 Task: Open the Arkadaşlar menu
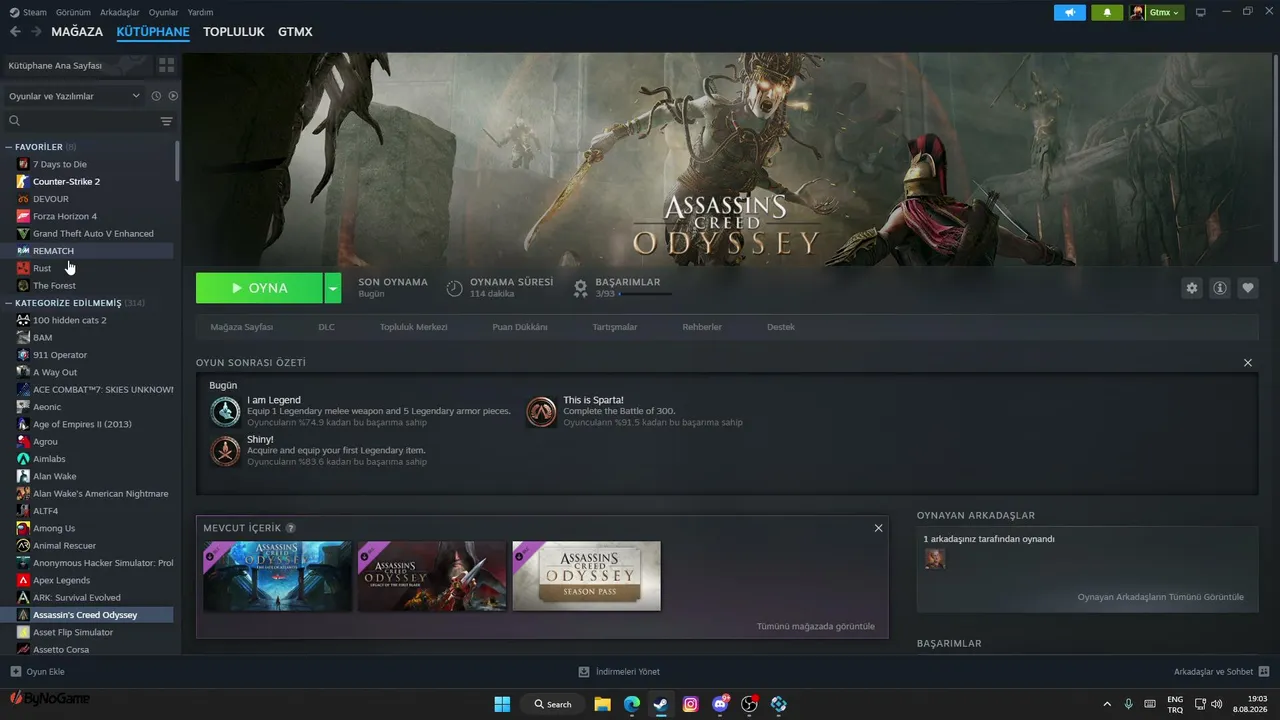point(120,12)
